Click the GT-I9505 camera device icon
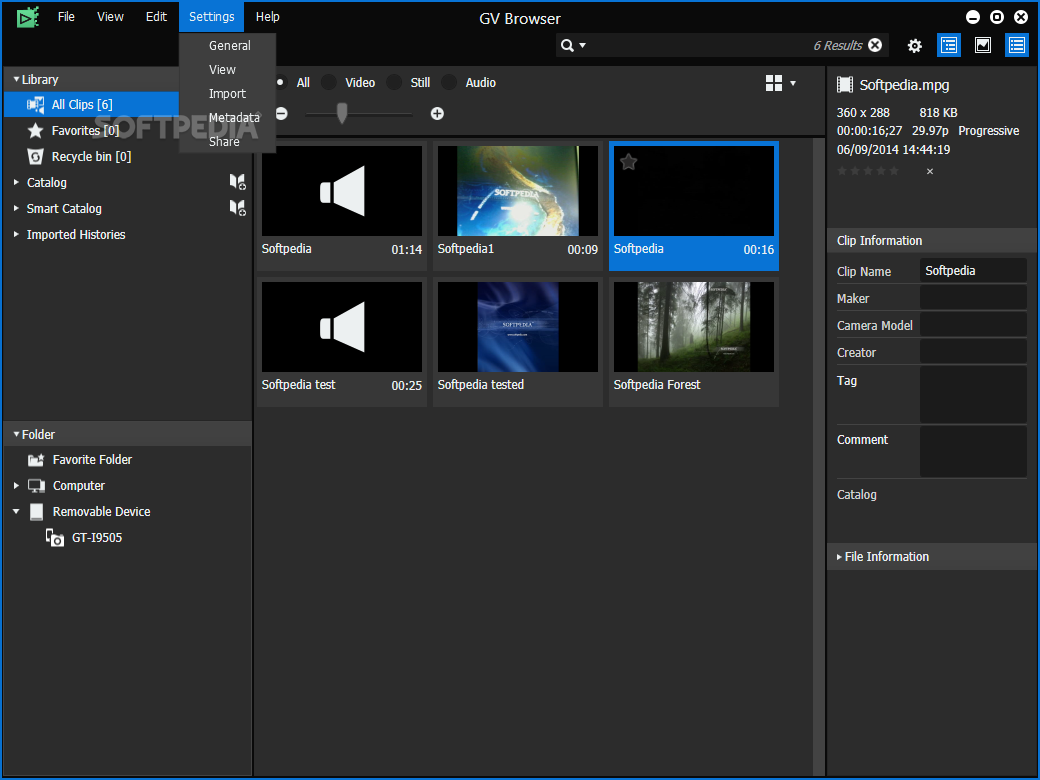Image resolution: width=1040 pixels, height=780 pixels. pyautogui.click(x=54, y=537)
